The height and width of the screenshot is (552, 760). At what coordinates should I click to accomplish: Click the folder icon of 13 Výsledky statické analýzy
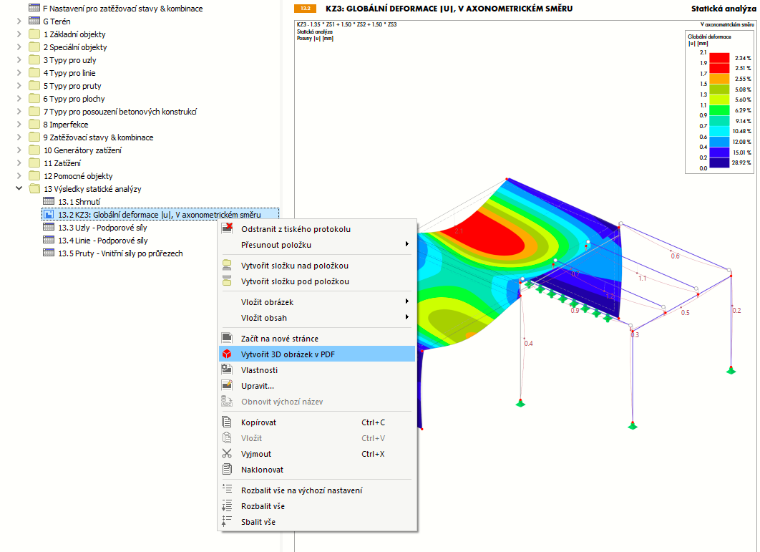pos(34,189)
